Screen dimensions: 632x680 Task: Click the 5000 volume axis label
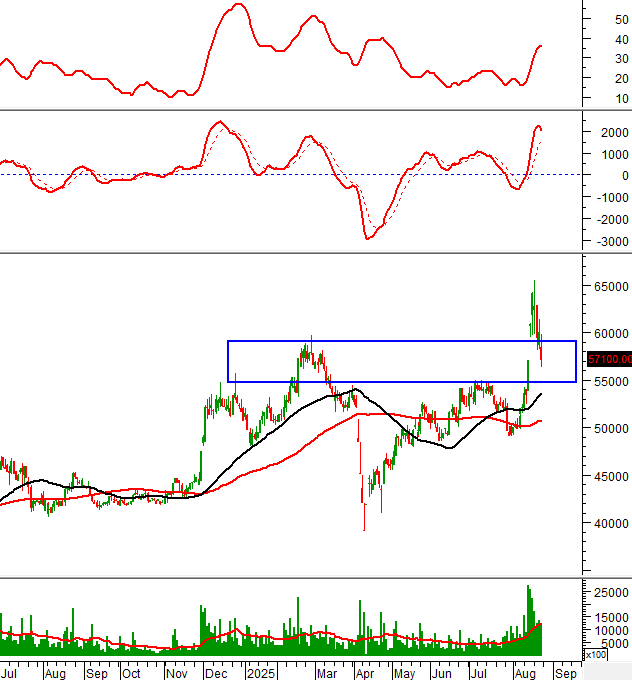point(614,644)
